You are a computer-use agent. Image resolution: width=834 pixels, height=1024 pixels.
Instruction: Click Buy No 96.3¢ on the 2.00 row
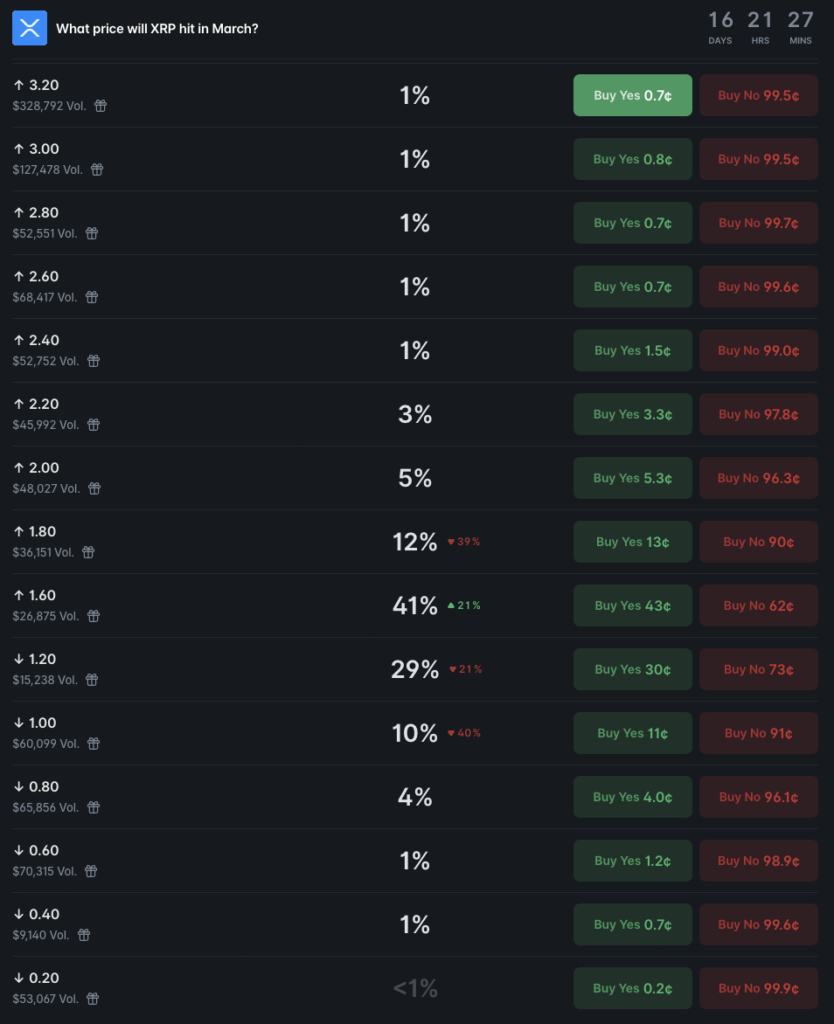point(759,478)
